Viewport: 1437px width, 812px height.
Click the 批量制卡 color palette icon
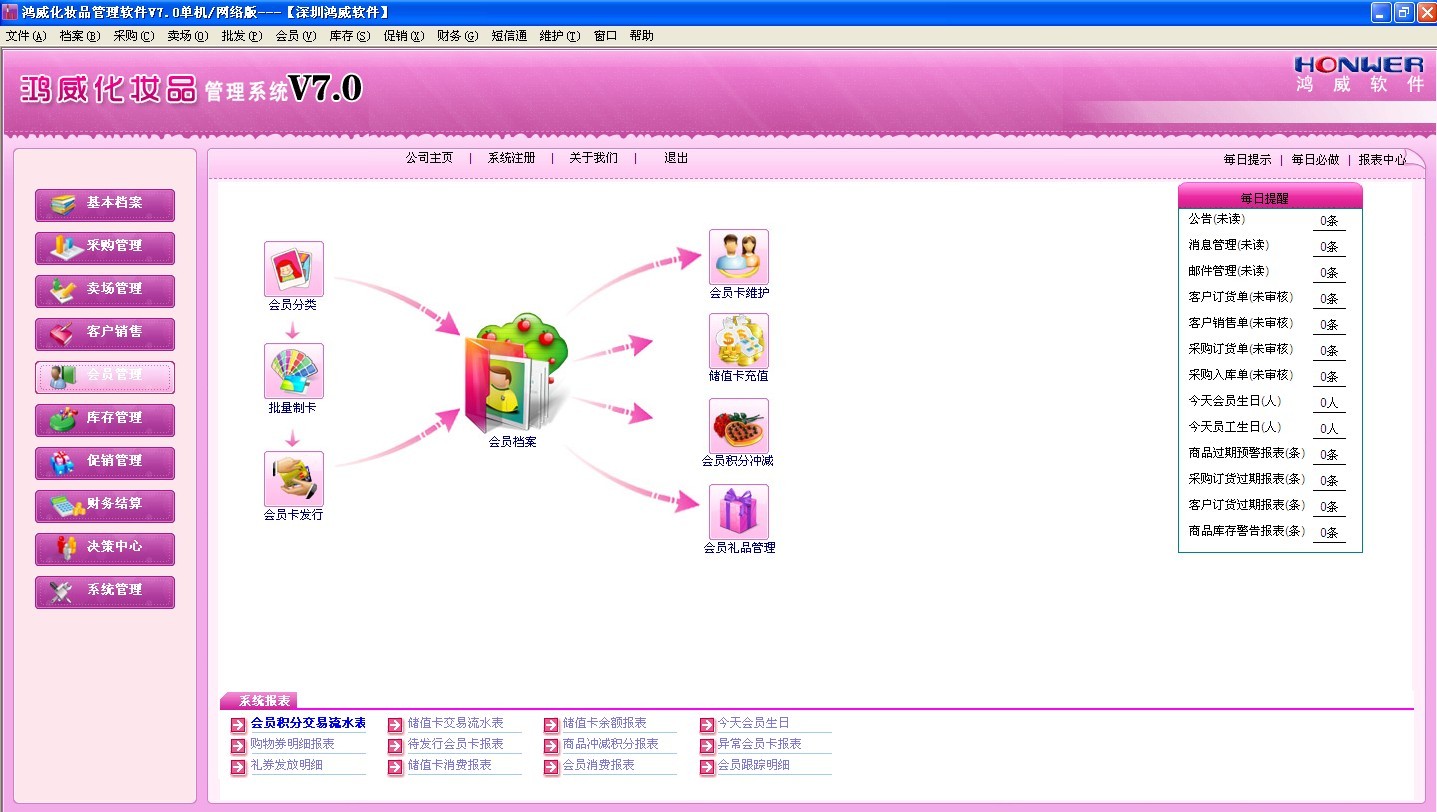pyautogui.click(x=293, y=372)
